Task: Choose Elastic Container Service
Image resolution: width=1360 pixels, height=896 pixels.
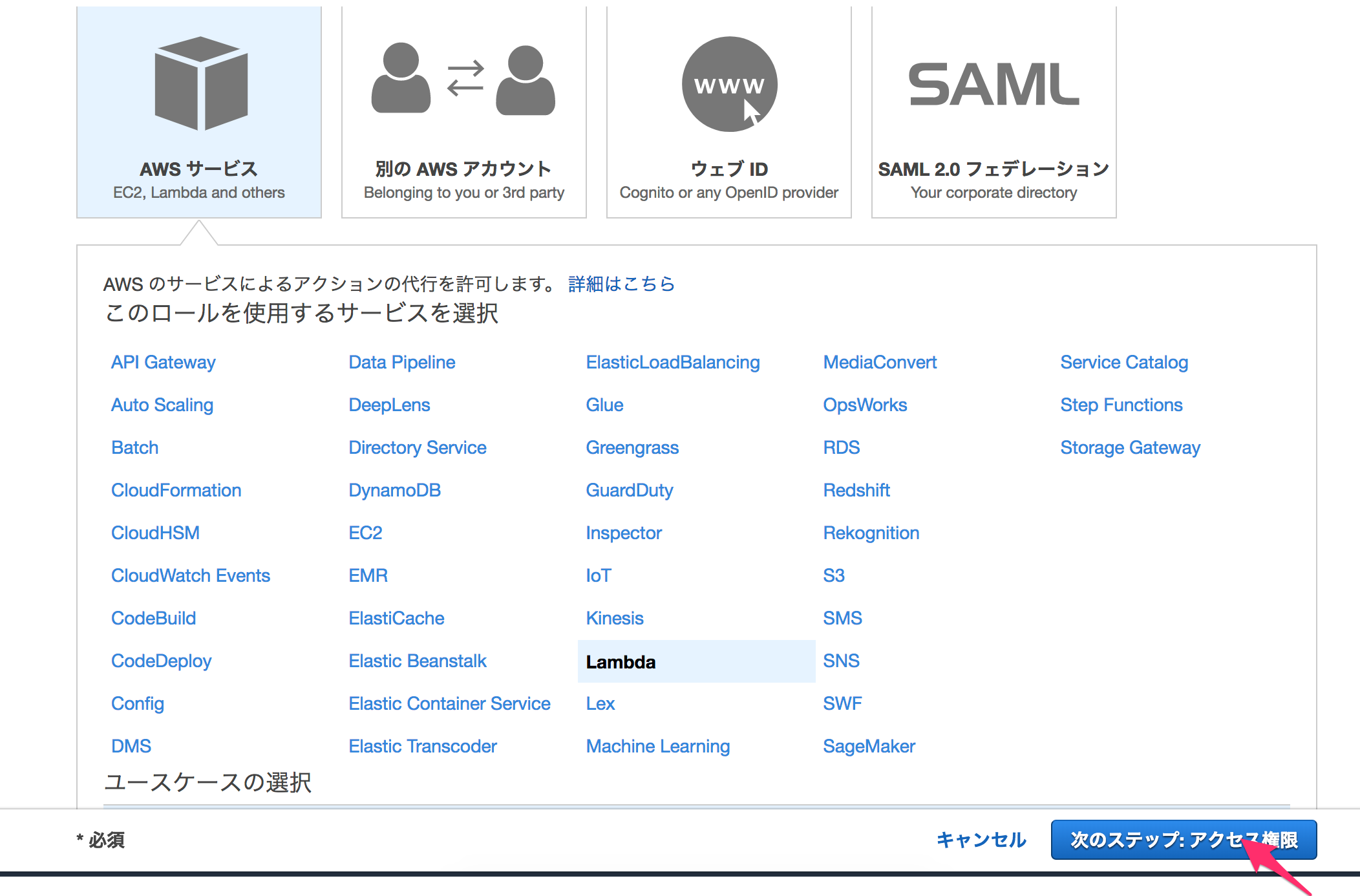Action: [x=449, y=703]
